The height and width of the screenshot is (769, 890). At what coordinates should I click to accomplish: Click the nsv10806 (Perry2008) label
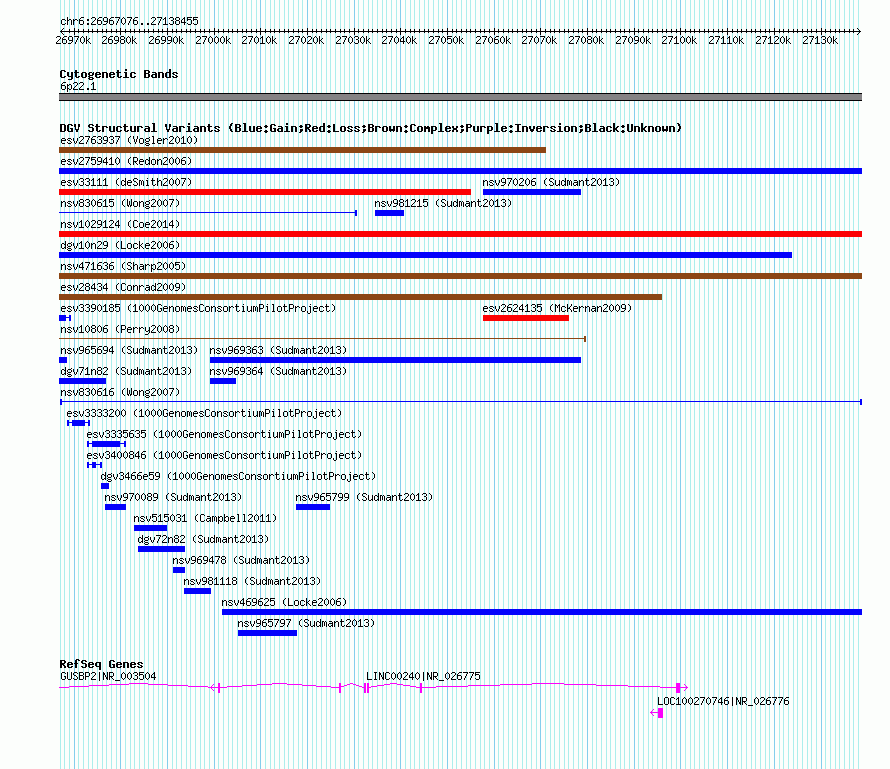120,329
